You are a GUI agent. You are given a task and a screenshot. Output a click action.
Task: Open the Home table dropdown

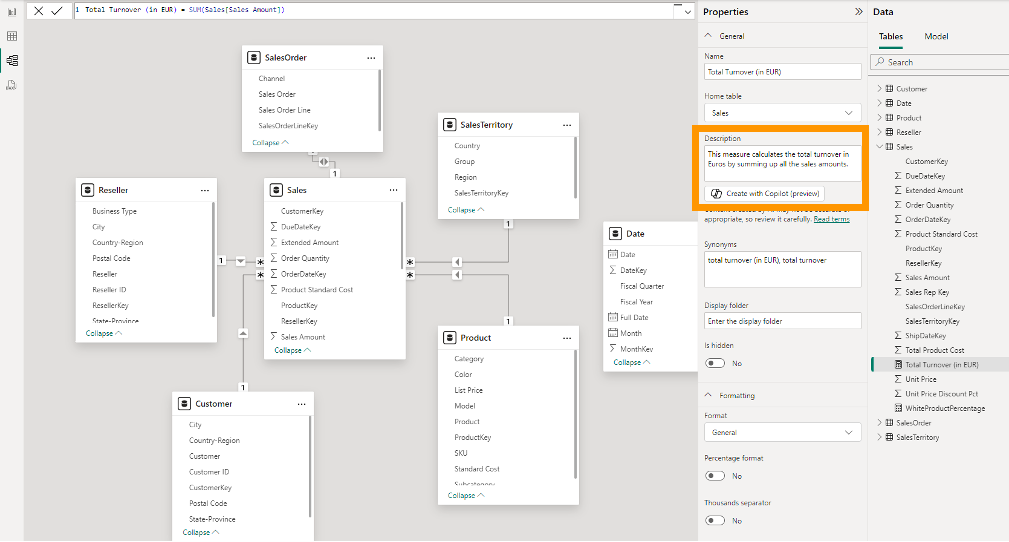pyautogui.click(x=782, y=114)
